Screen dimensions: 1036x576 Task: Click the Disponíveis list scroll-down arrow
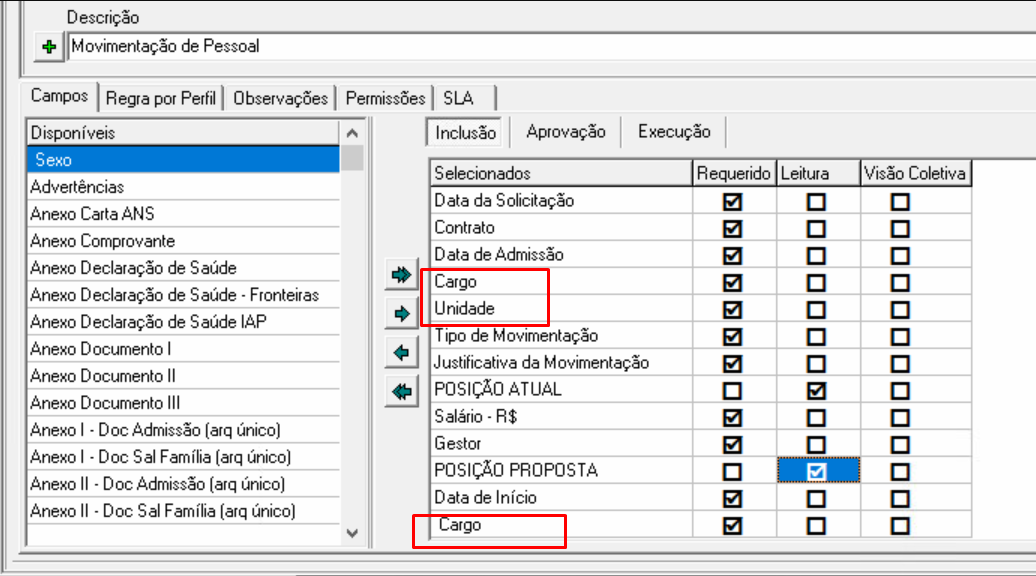pyautogui.click(x=351, y=534)
